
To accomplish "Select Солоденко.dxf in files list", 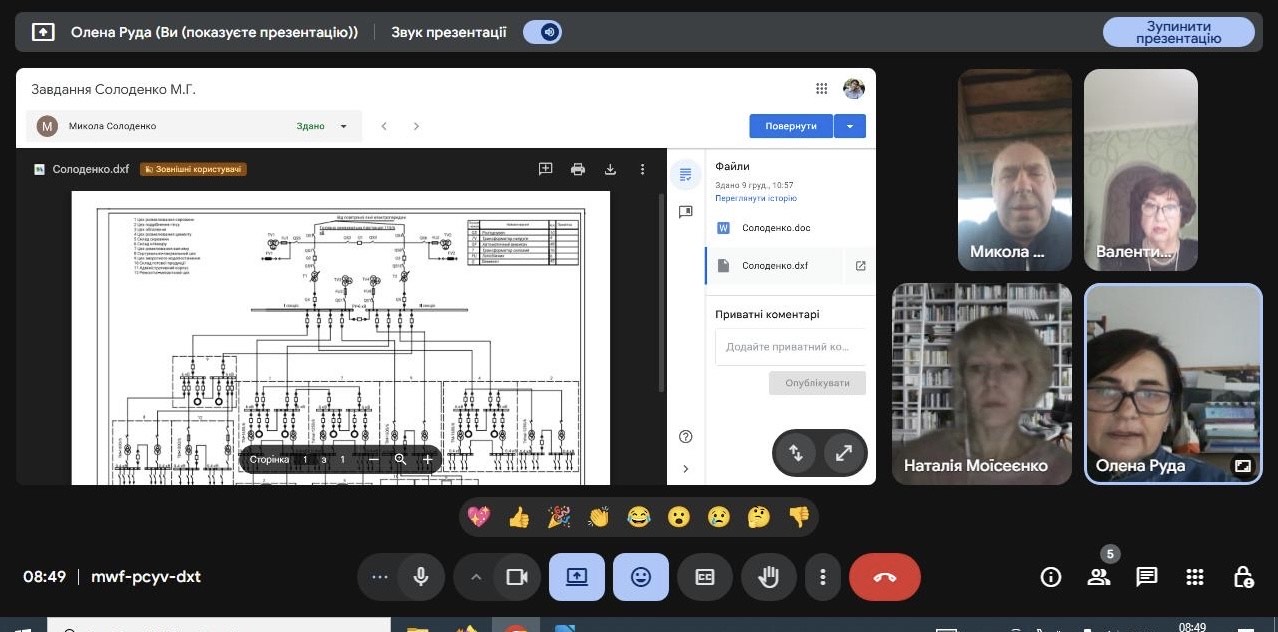I will tap(774, 266).
